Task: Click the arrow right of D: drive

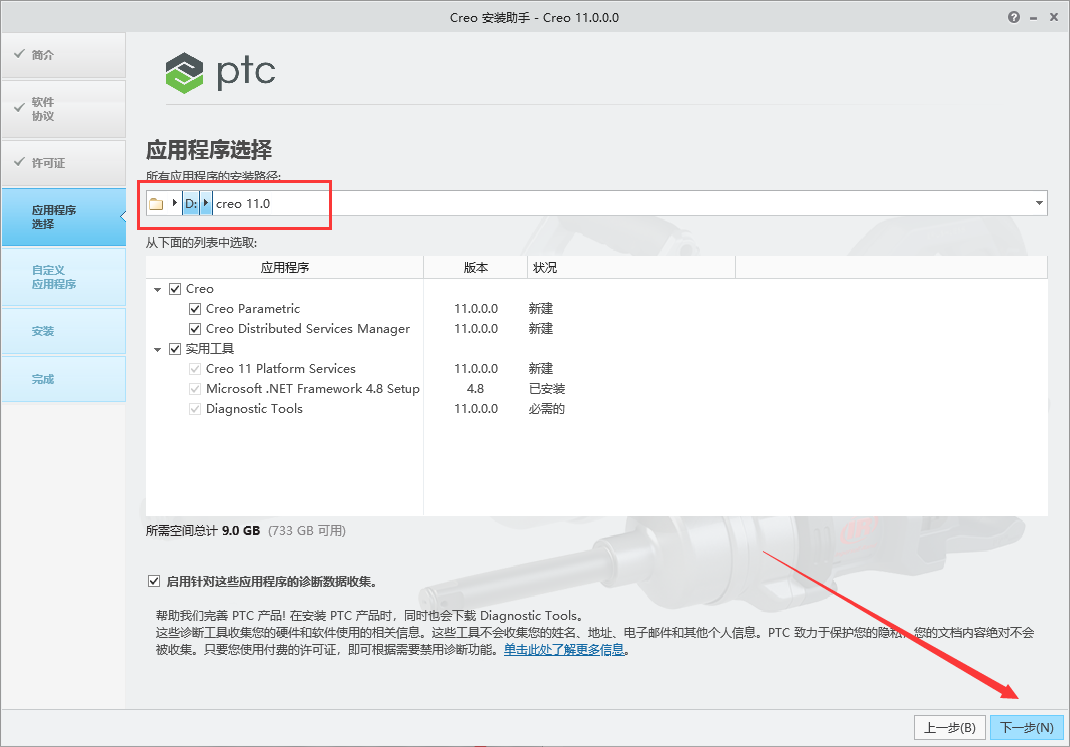Action: [x=205, y=203]
